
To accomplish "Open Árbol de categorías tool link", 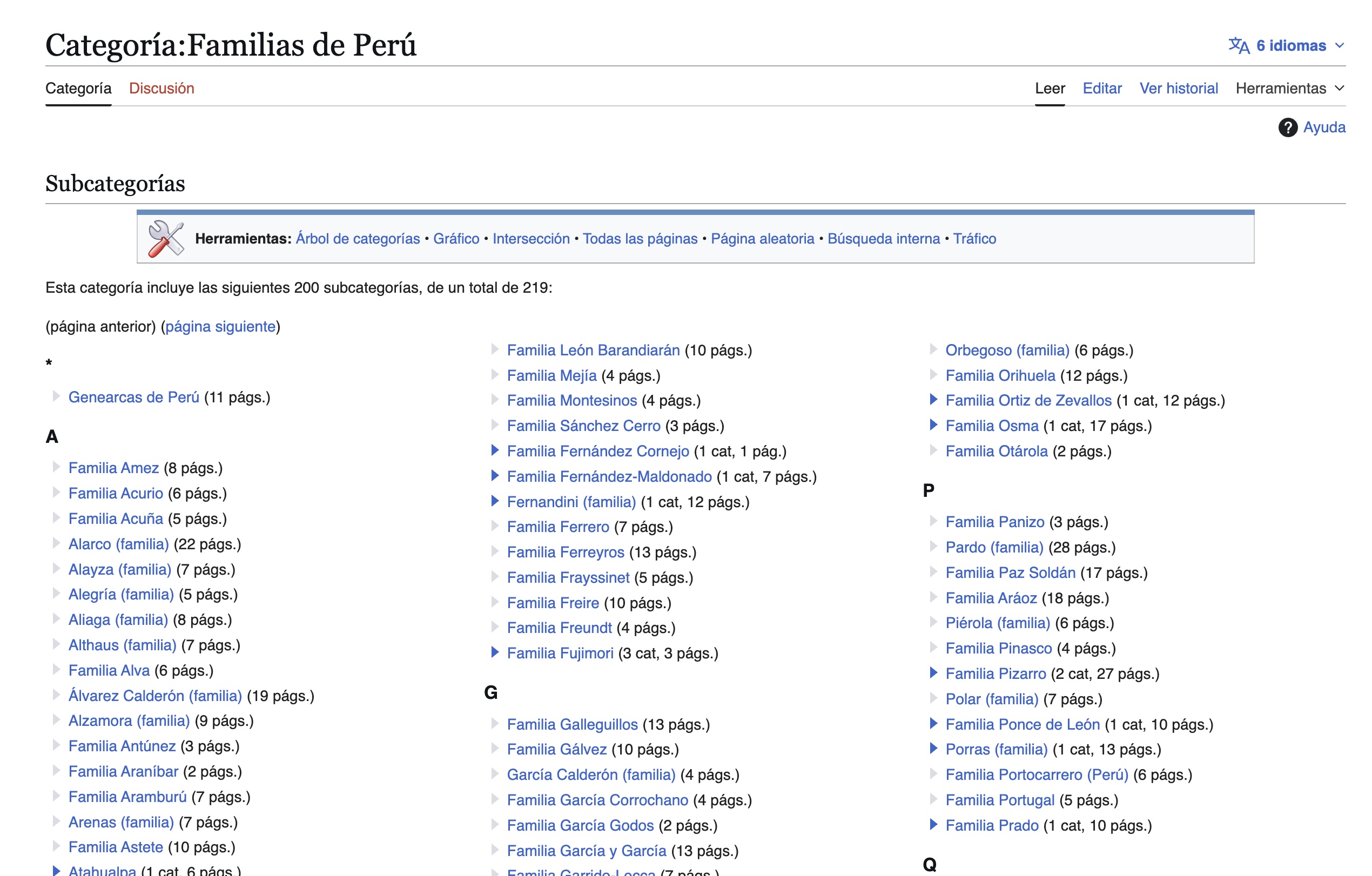I will pos(357,239).
